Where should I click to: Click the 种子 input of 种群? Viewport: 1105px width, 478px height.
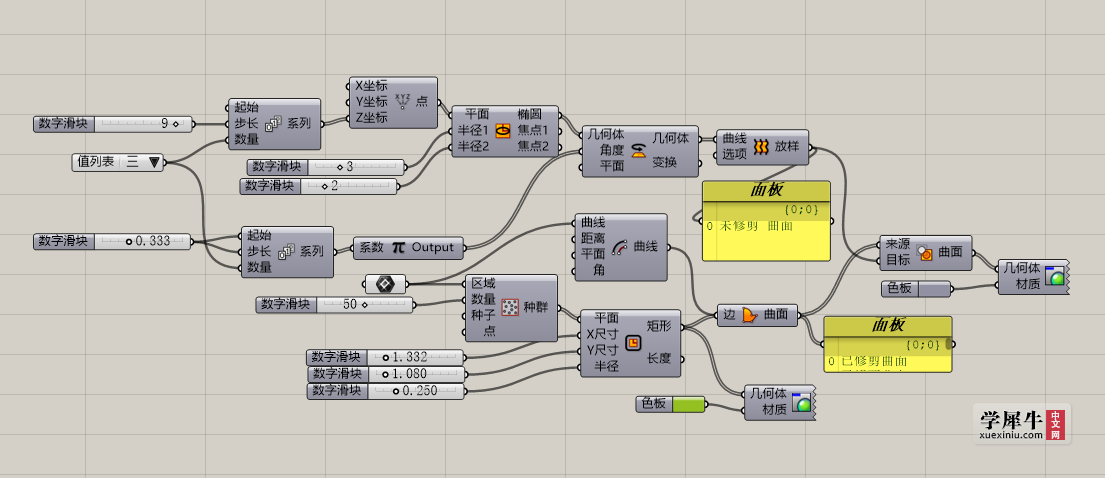[483, 314]
